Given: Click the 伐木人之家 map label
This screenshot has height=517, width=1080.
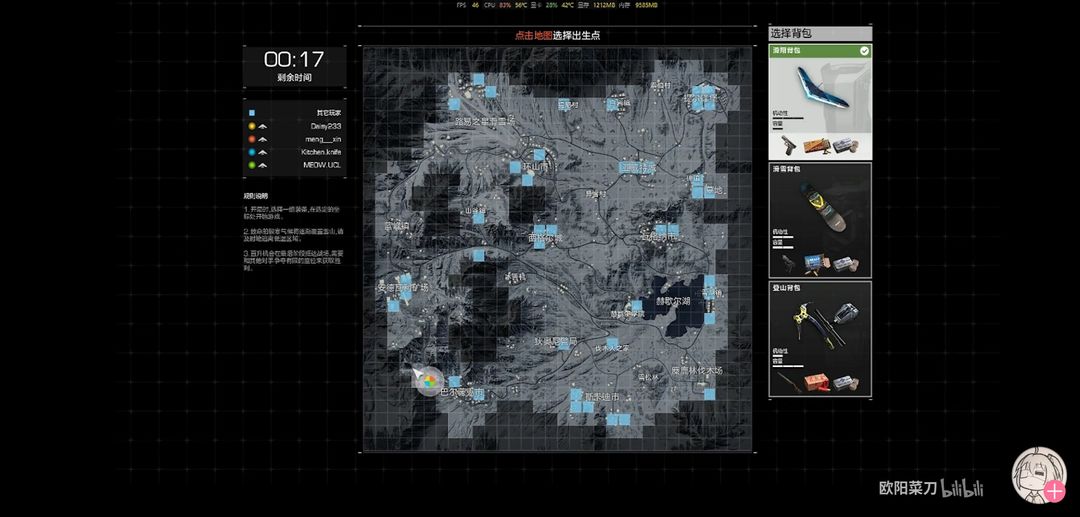Looking at the screenshot, I should point(612,349).
